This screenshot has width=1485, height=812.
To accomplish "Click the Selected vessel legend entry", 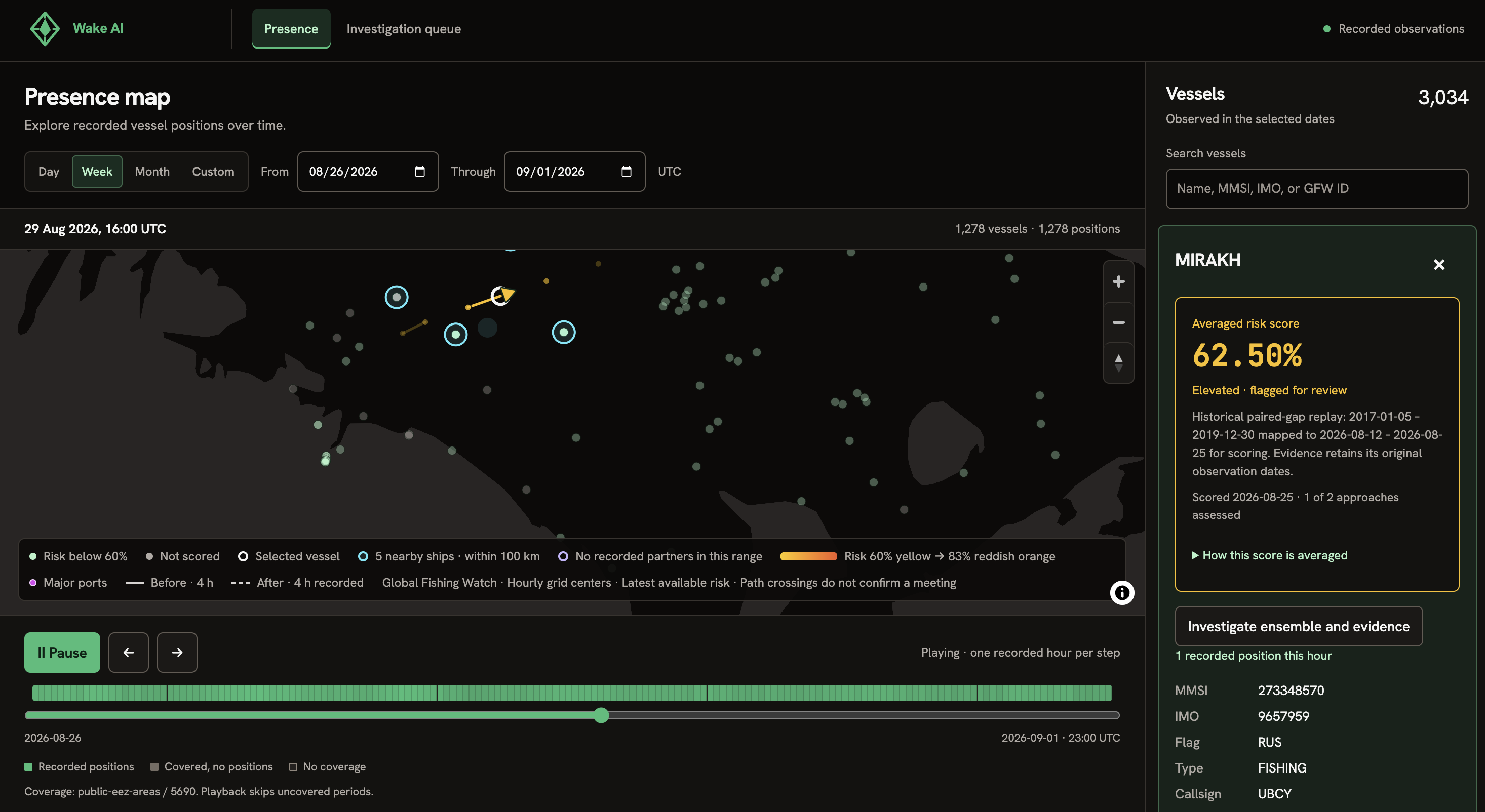I will (289, 556).
